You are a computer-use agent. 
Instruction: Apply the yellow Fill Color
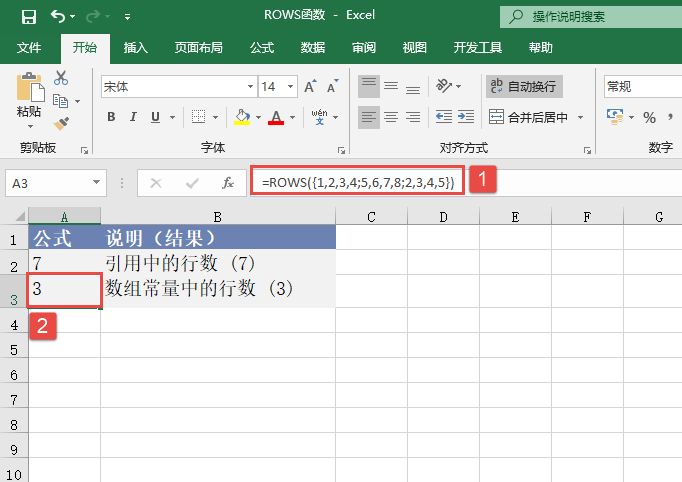[242, 117]
